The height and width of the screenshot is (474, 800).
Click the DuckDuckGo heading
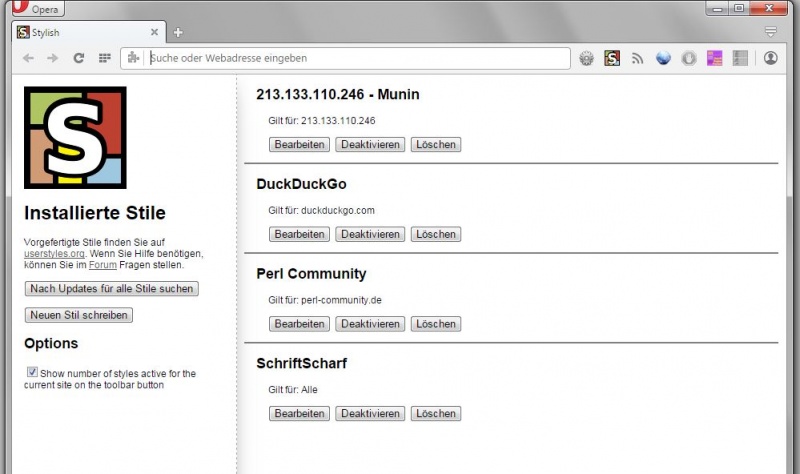(x=302, y=184)
